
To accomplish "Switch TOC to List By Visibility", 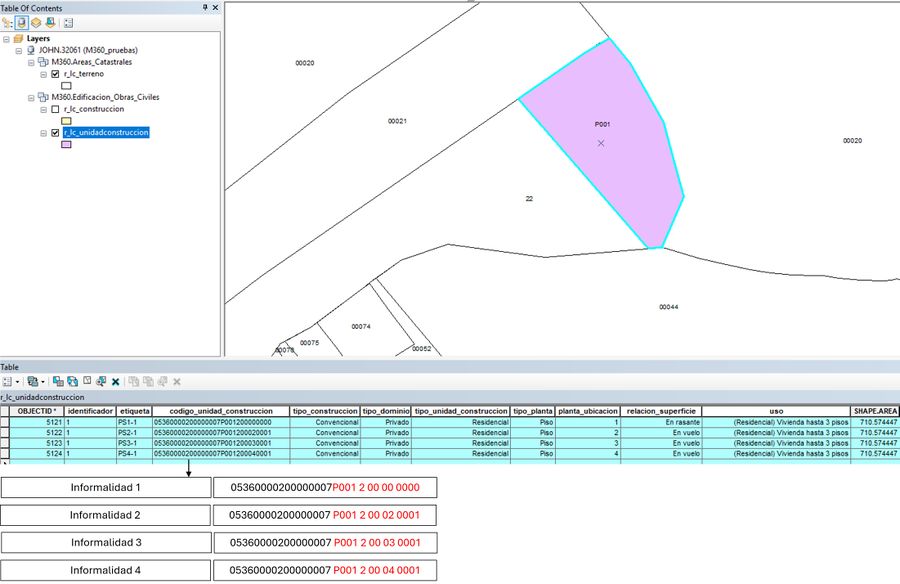I will click(36, 23).
